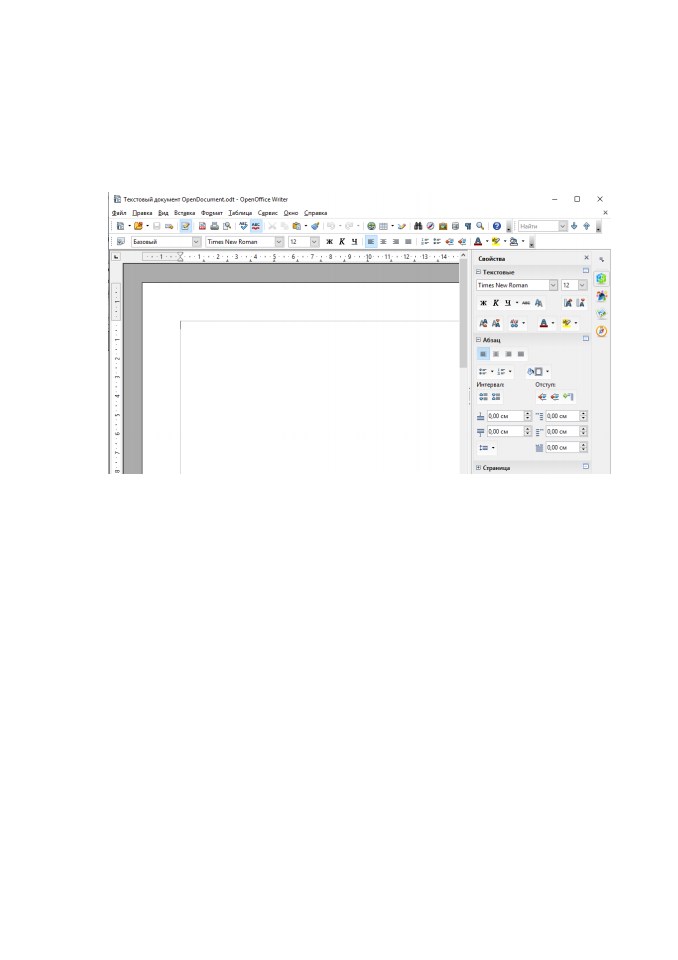The image size is (678, 960).
Task: Open the Сервис menu
Action: click(268, 213)
